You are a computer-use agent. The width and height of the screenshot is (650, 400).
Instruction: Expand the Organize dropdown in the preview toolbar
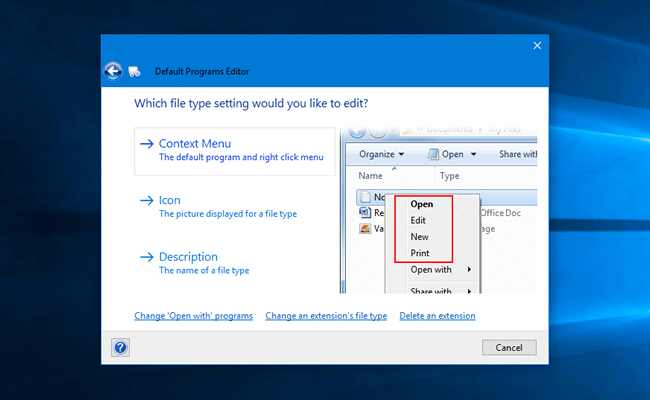382,154
